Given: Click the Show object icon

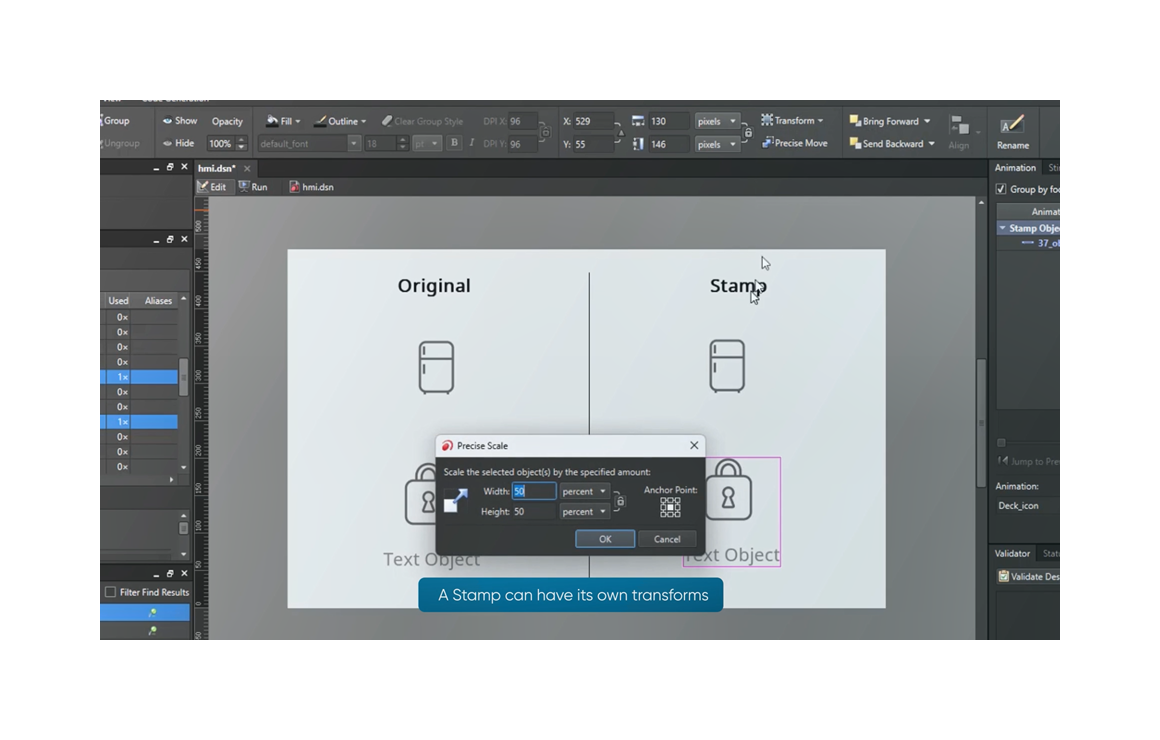Looking at the screenshot, I should (168, 121).
